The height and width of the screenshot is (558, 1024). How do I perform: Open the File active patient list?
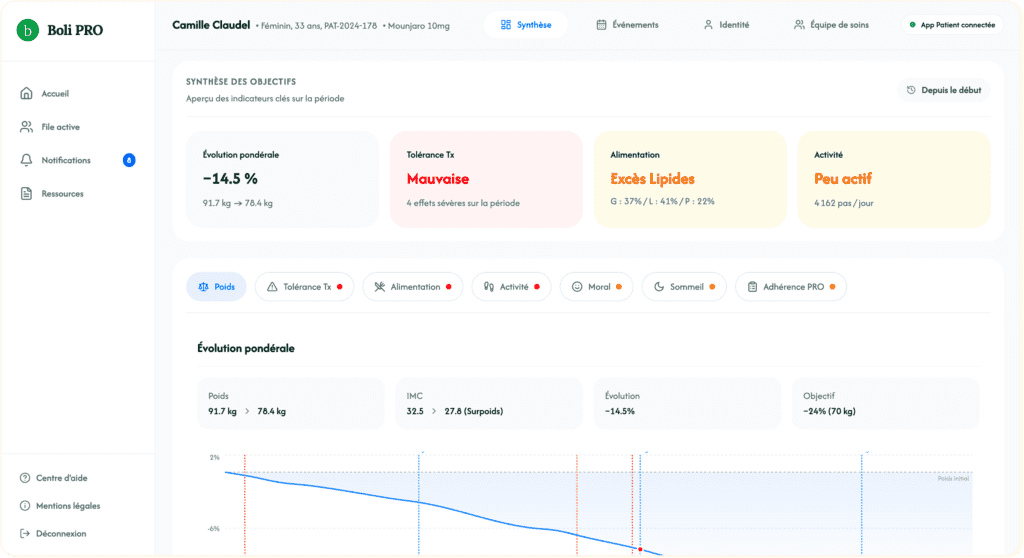tap(60, 127)
